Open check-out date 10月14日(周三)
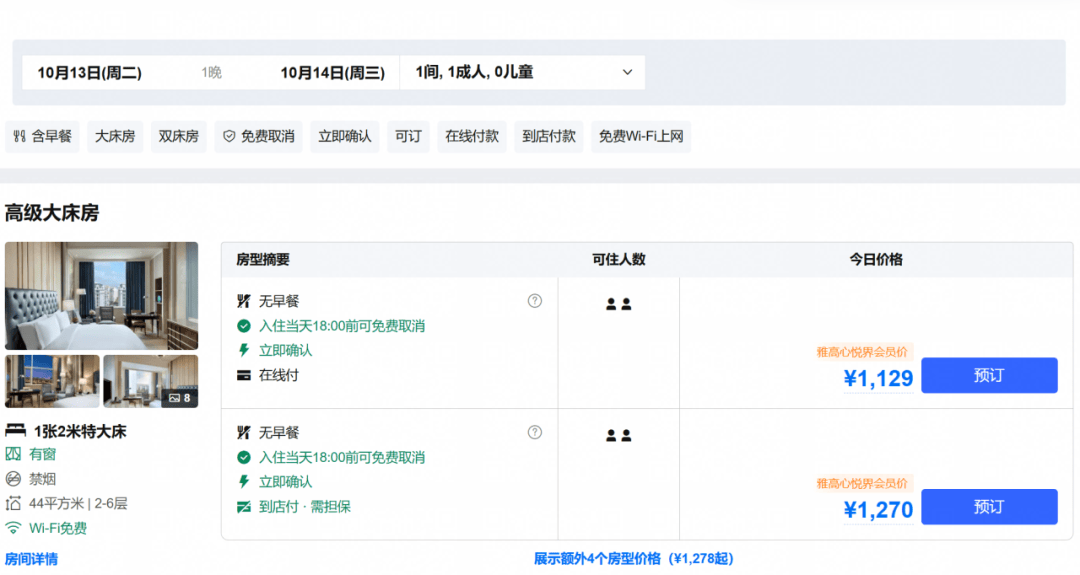The width and height of the screenshot is (1080, 575). tap(333, 72)
